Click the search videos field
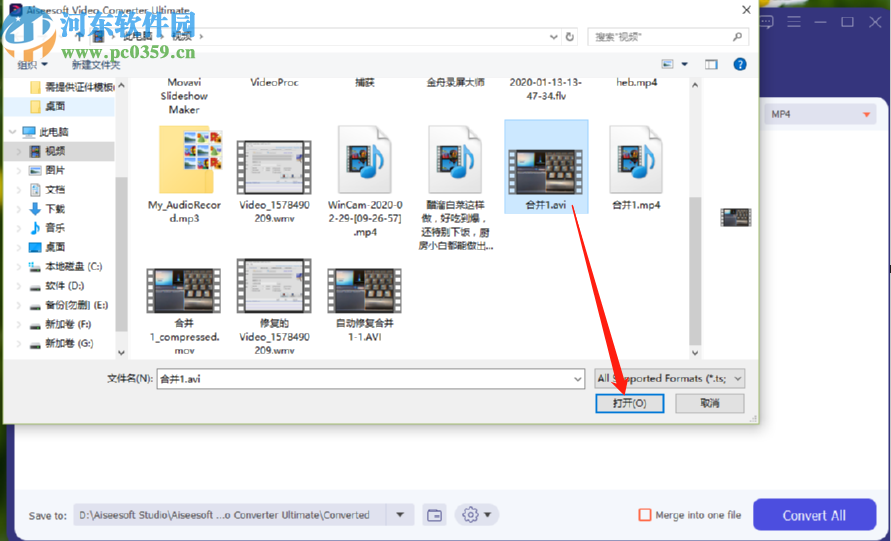Image resolution: width=891 pixels, height=541 pixels. tap(668, 37)
